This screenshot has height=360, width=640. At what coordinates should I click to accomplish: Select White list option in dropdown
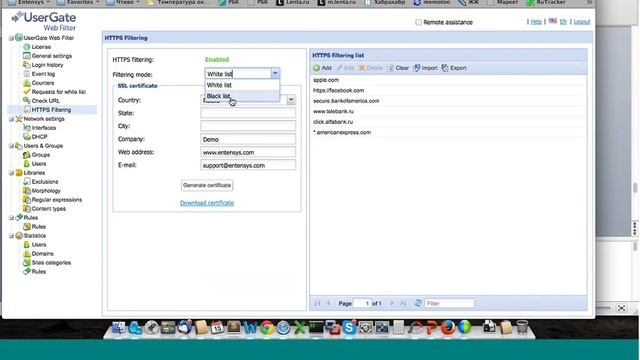[x=242, y=85]
